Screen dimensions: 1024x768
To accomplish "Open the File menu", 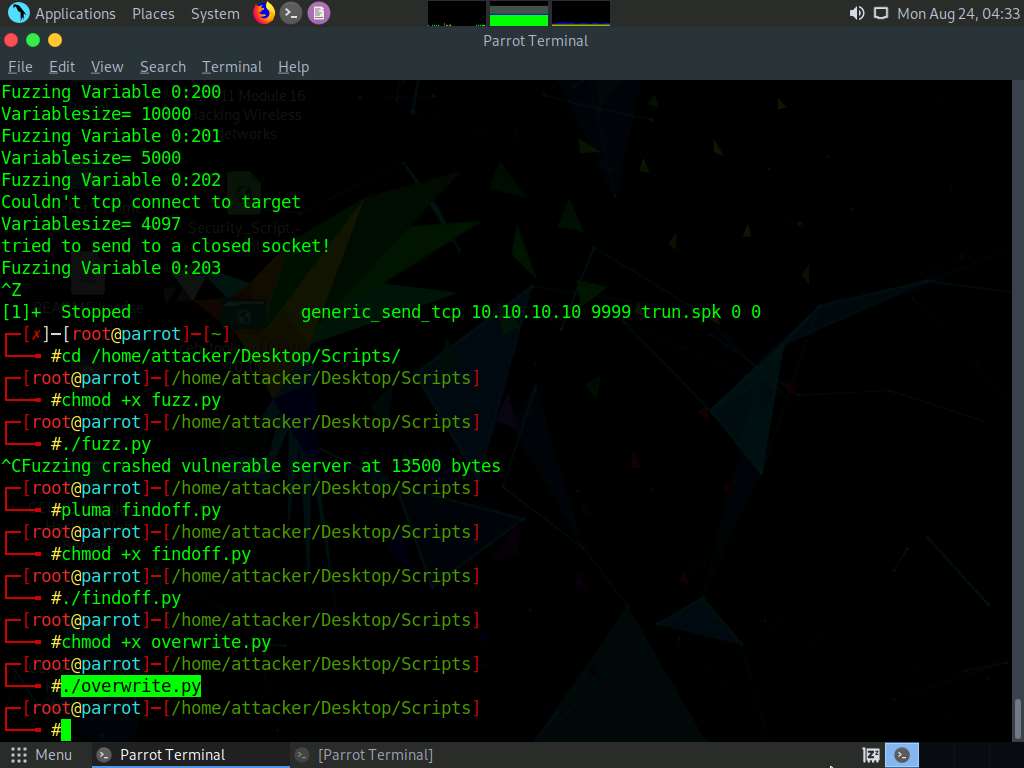I will point(20,67).
